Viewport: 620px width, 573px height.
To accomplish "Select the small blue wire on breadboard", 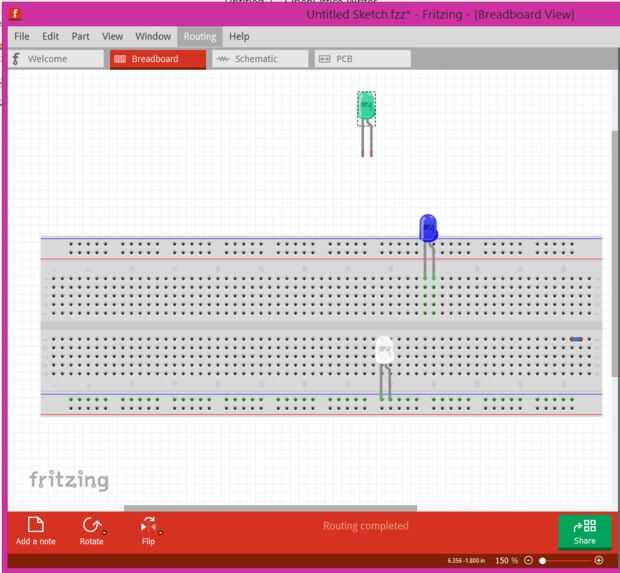I will coord(576,339).
